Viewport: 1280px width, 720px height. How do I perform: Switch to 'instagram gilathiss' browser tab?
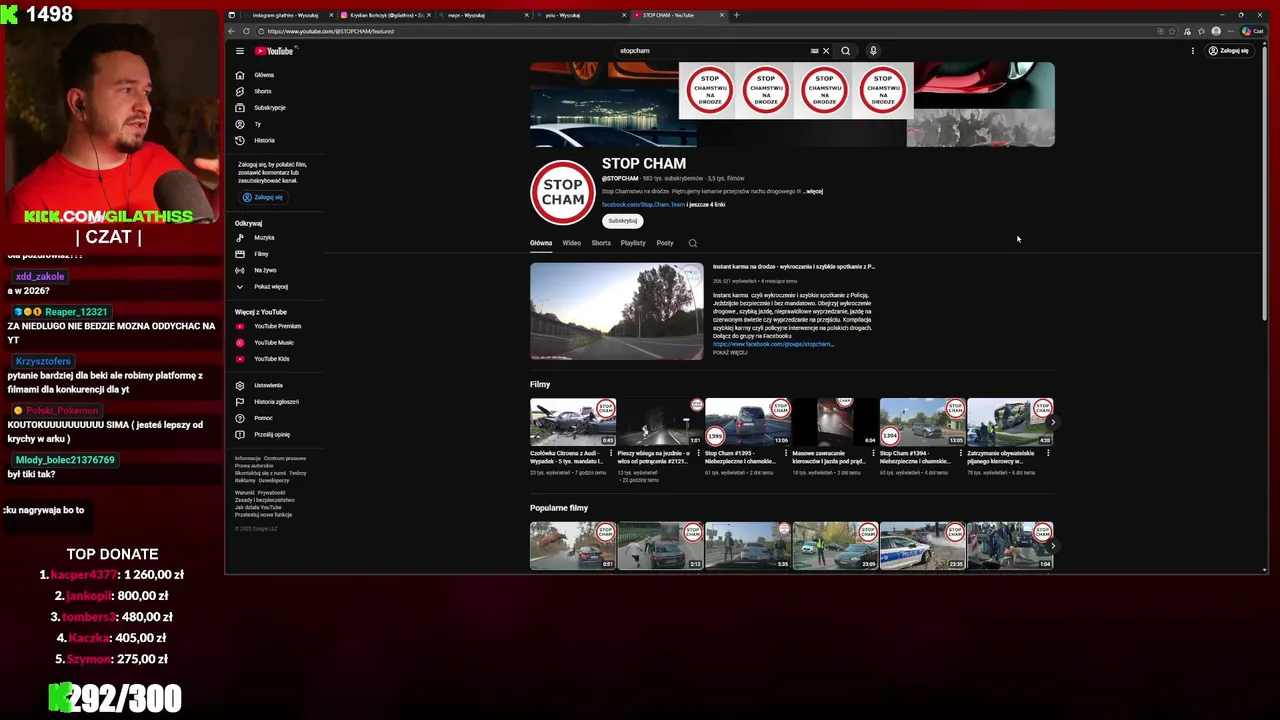[x=286, y=15]
